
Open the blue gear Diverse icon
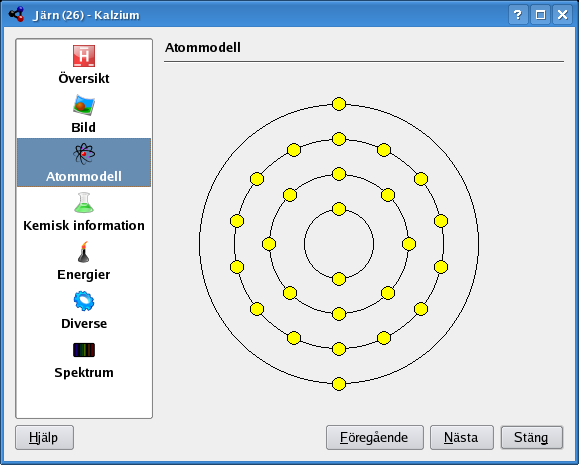(84, 301)
